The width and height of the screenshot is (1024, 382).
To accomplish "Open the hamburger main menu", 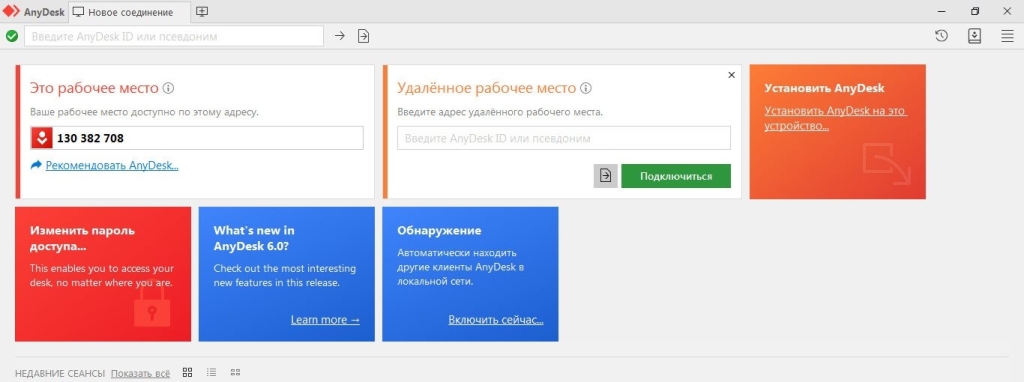I will [1008, 36].
